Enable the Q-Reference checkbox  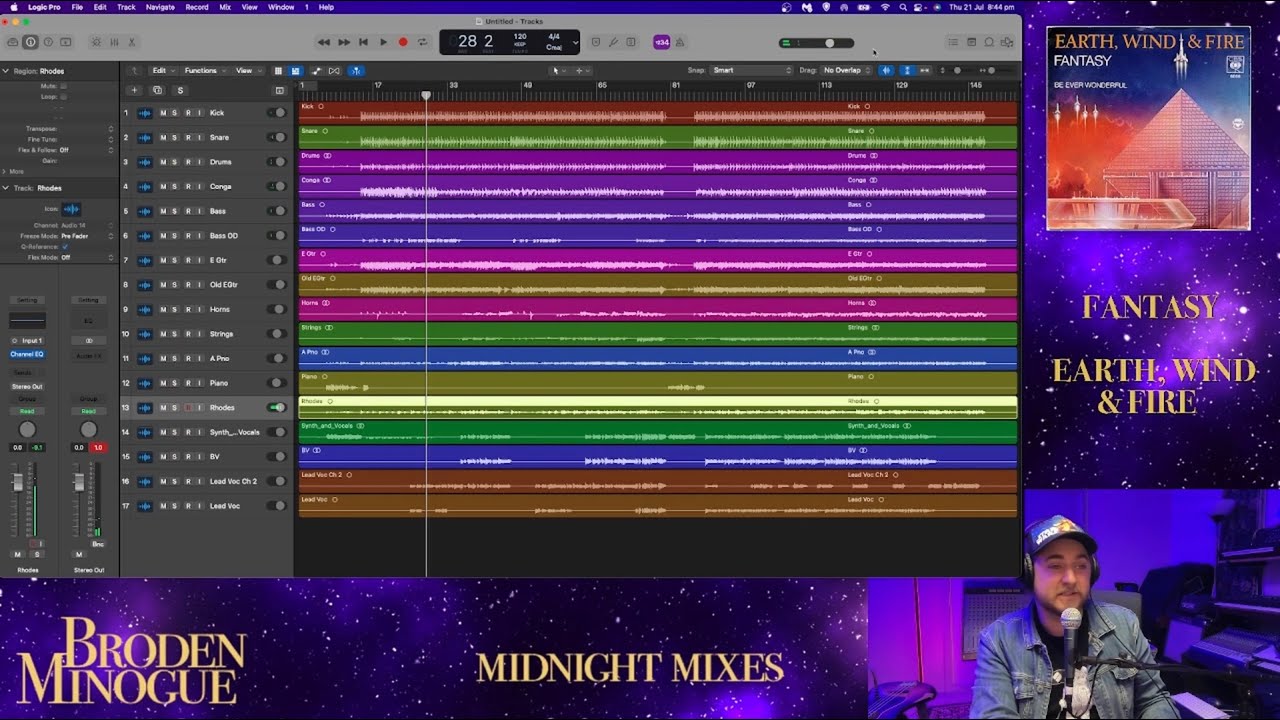(65, 246)
